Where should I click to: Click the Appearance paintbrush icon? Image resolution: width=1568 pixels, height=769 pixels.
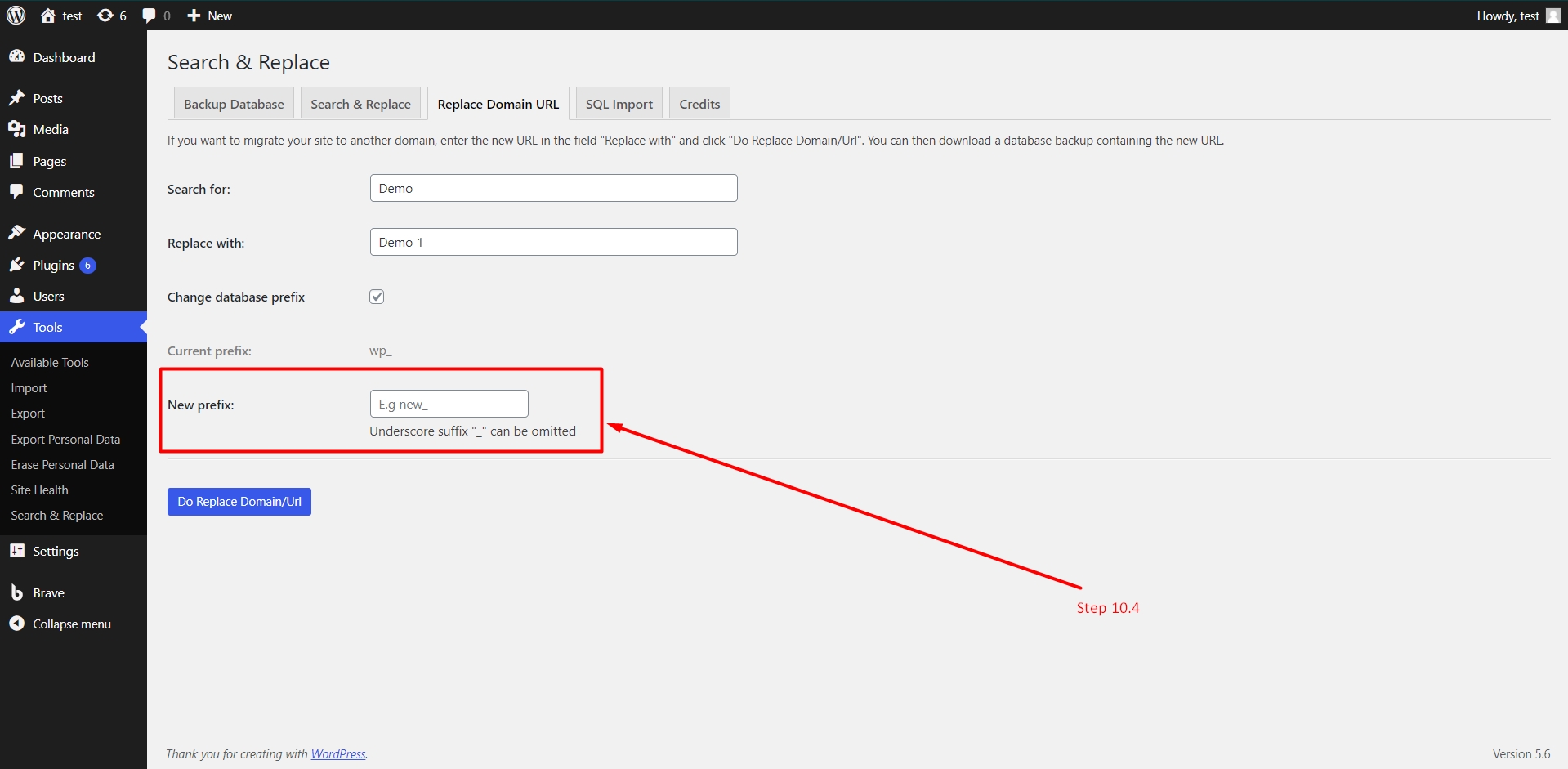point(16,234)
